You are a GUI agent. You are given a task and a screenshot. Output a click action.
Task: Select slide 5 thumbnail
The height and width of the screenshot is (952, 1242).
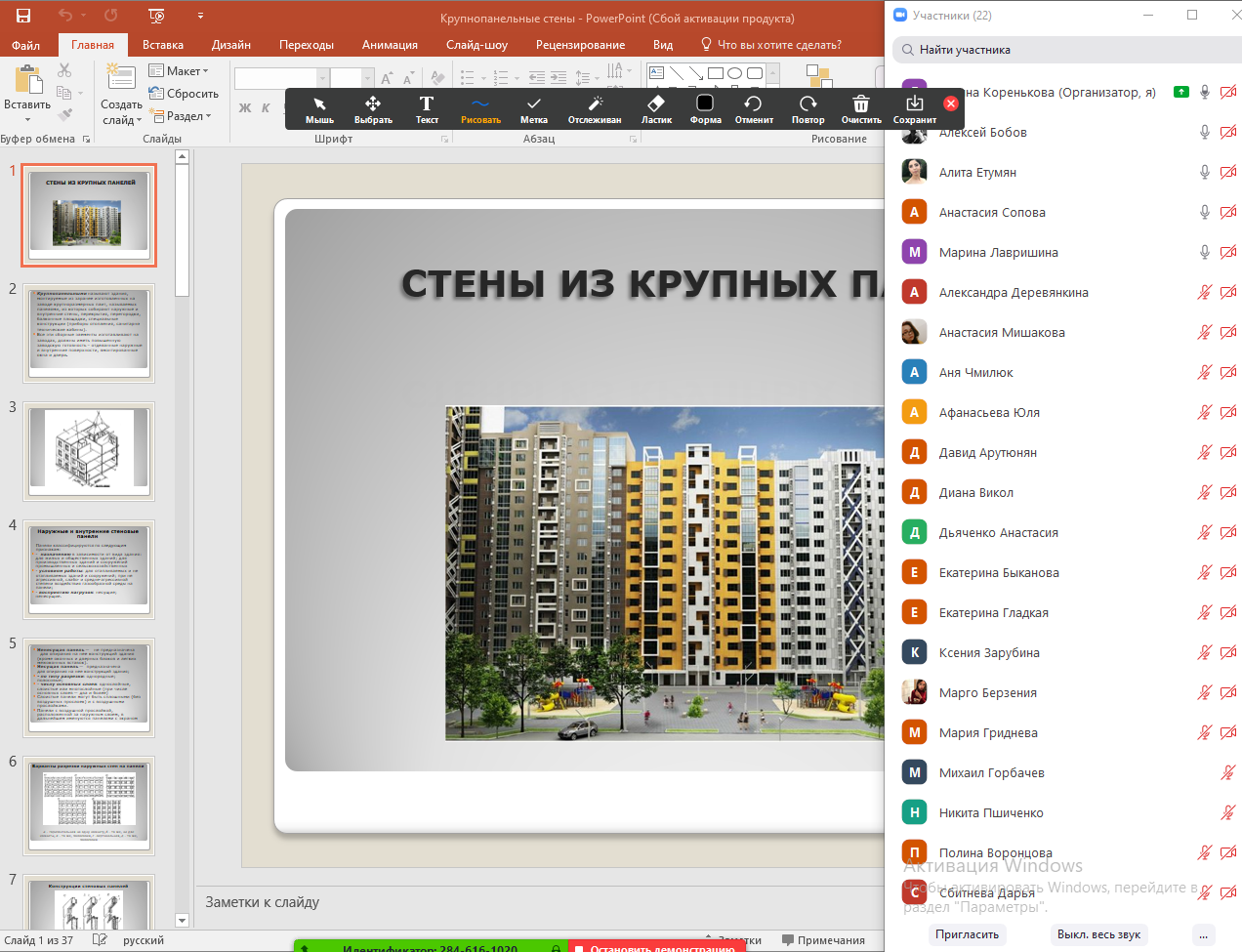click(89, 688)
